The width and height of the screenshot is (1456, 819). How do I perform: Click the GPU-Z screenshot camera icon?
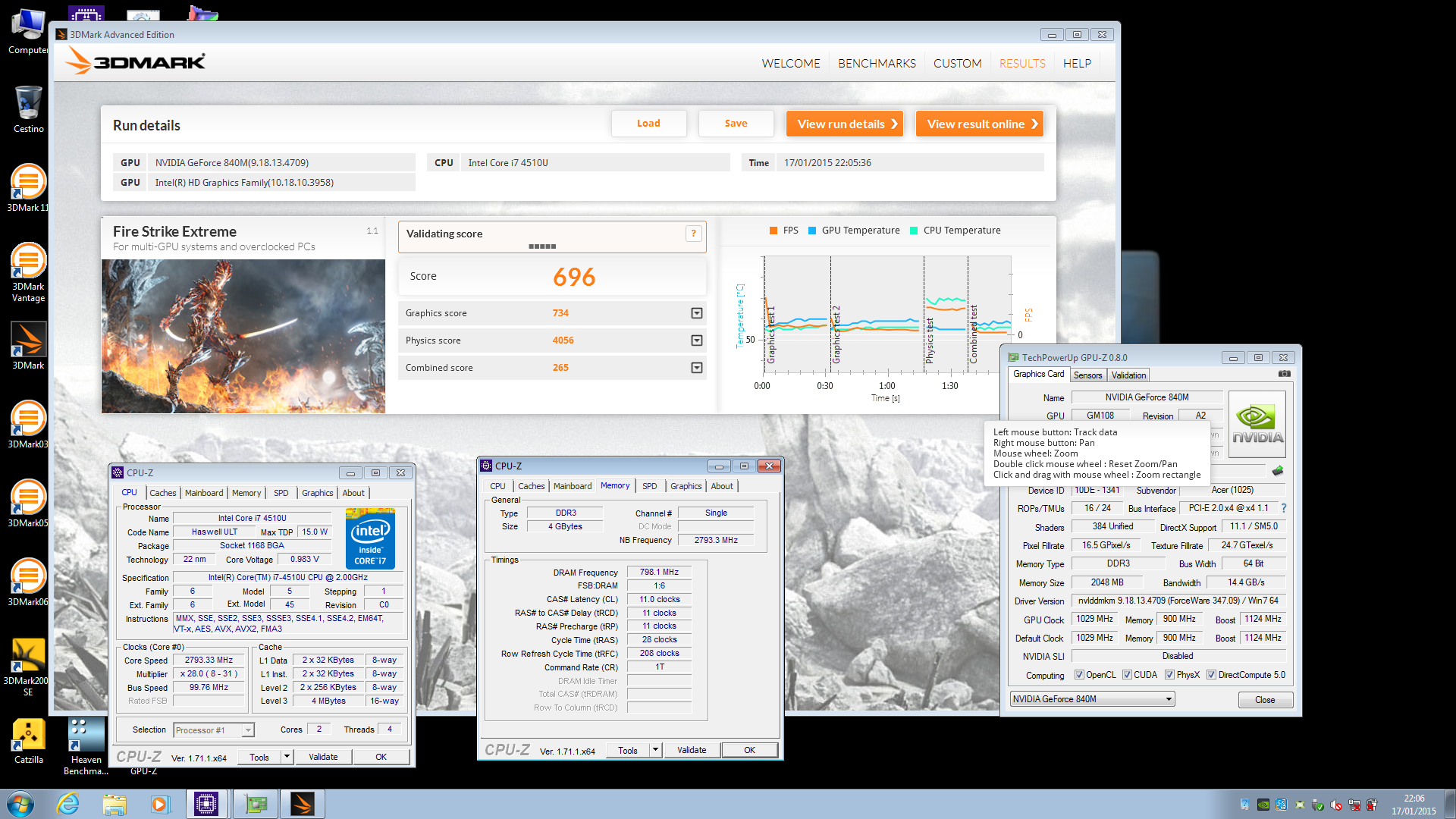point(1284,374)
